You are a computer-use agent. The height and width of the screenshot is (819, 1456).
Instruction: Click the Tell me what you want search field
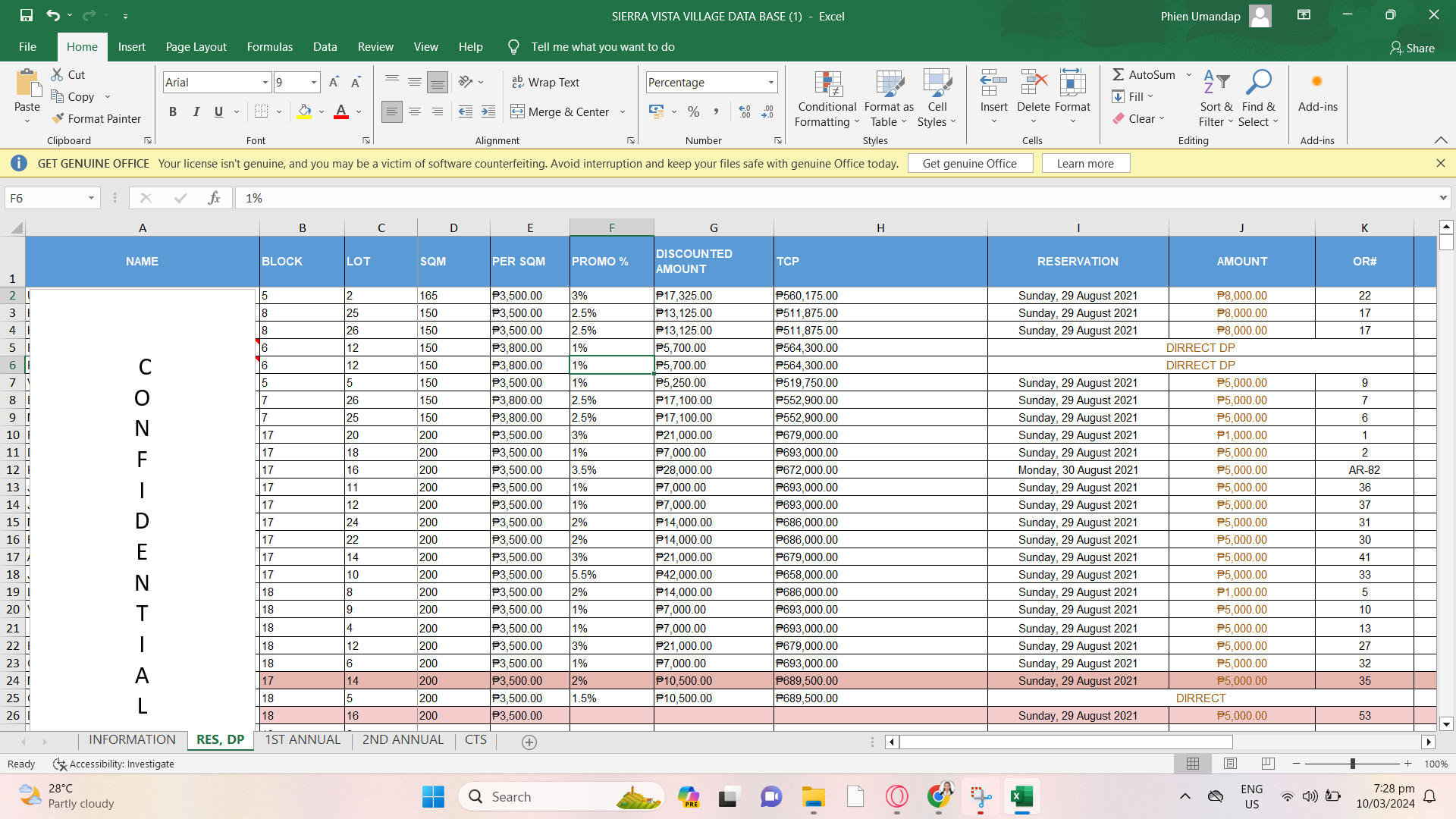[603, 47]
